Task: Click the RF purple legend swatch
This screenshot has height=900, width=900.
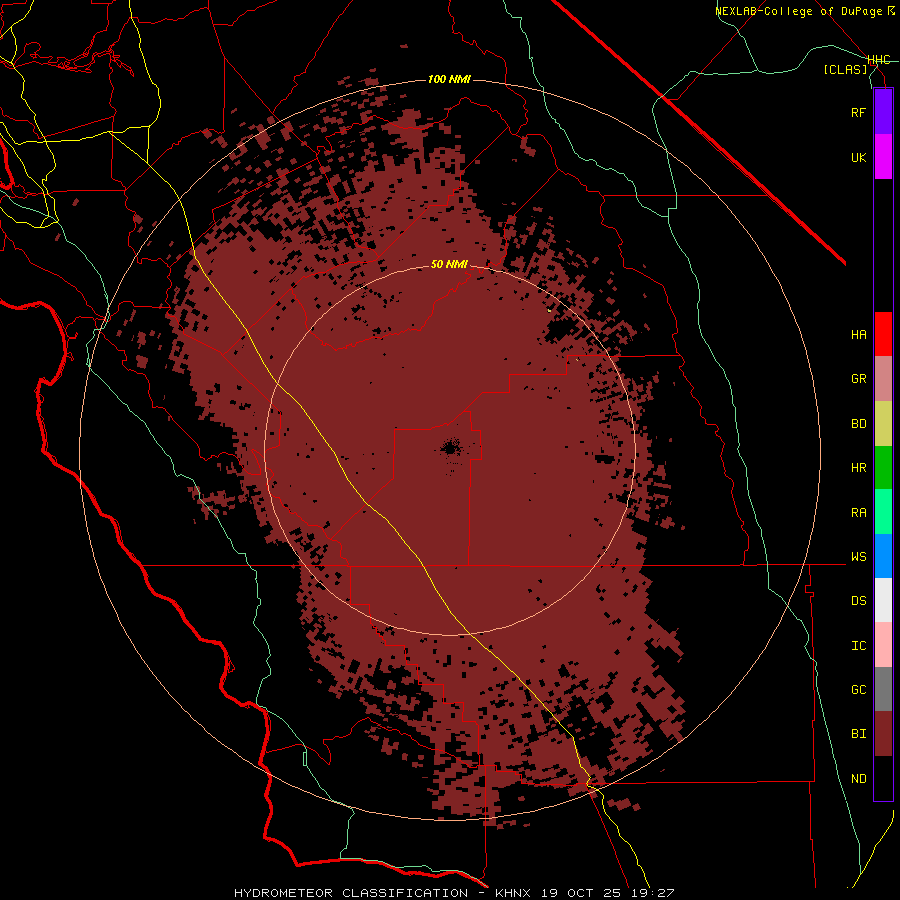Action: [x=883, y=112]
